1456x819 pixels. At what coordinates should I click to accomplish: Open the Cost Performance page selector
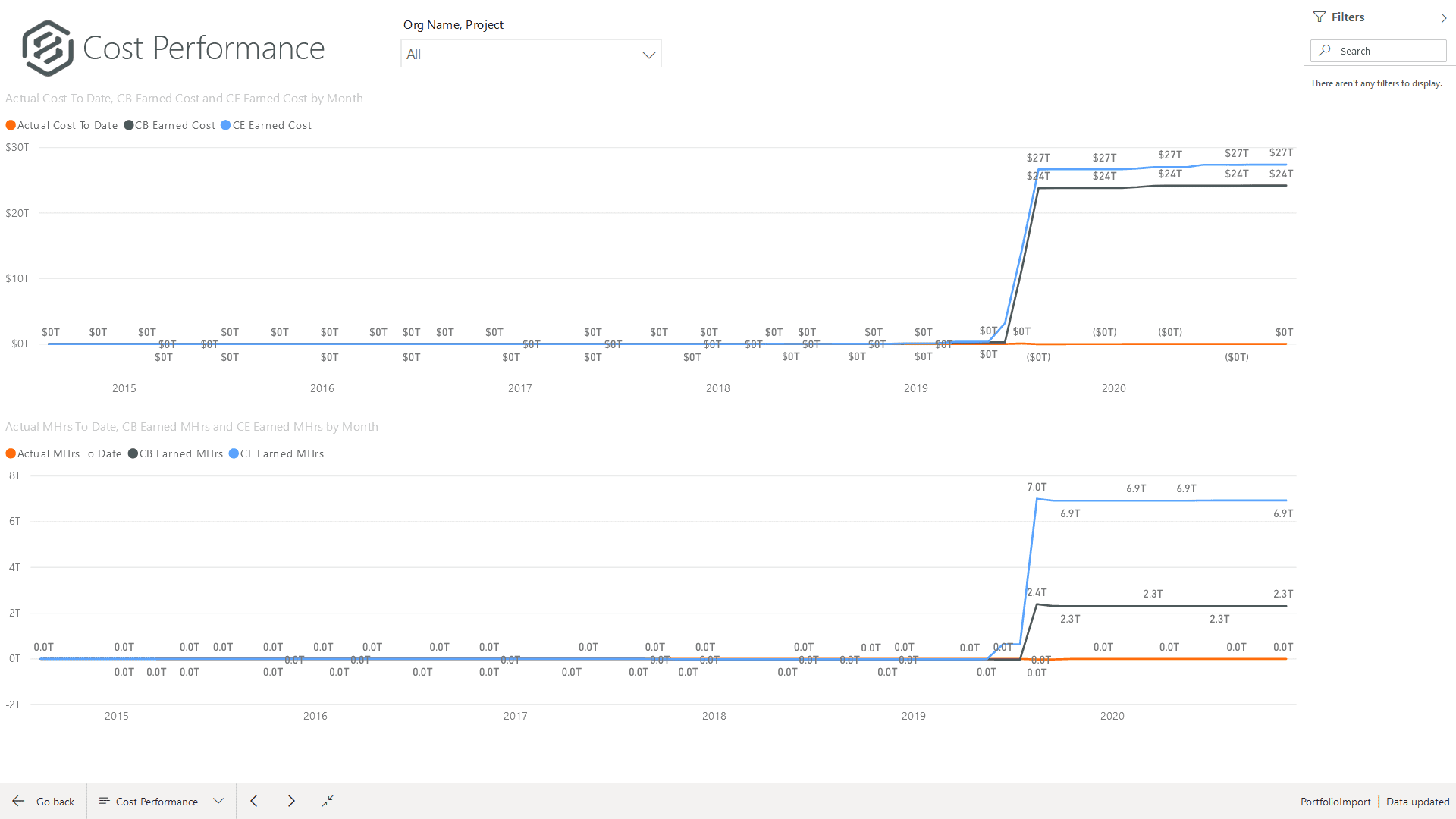[162, 802]
